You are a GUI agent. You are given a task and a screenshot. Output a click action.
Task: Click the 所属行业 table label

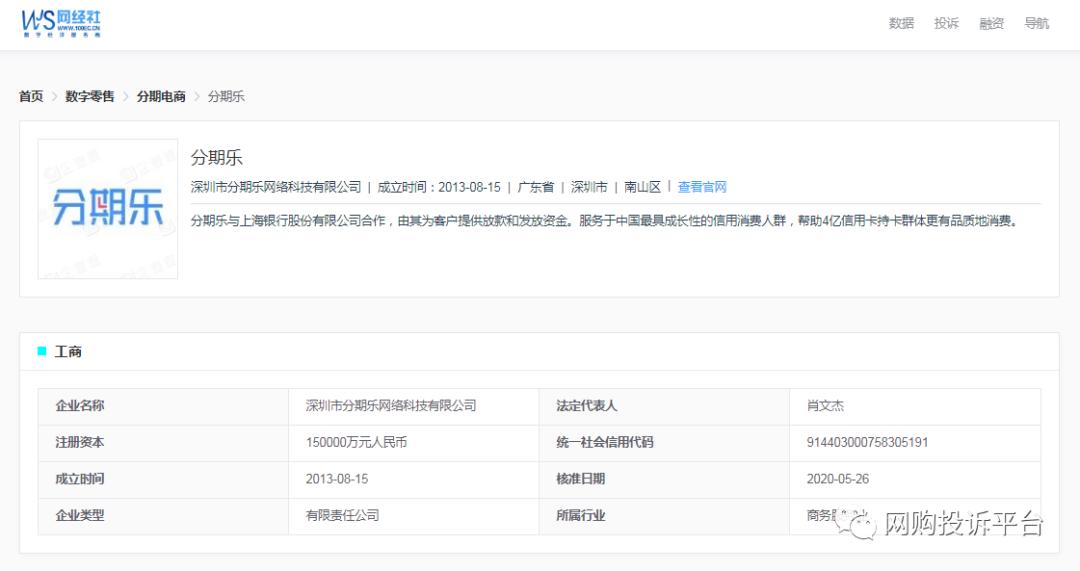[581, 515]
